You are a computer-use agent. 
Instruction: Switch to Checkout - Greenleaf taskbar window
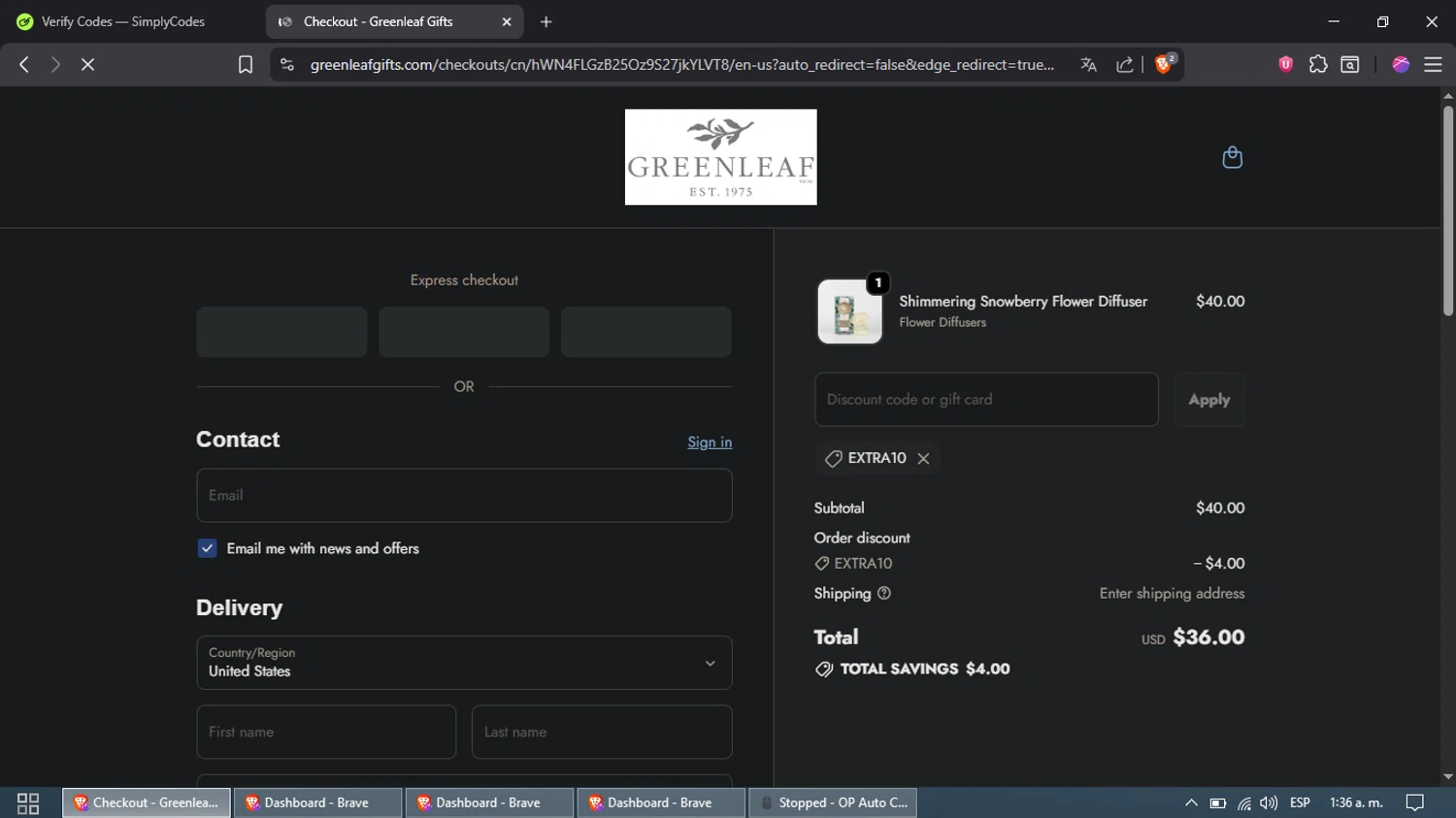[x=147, y=803]
